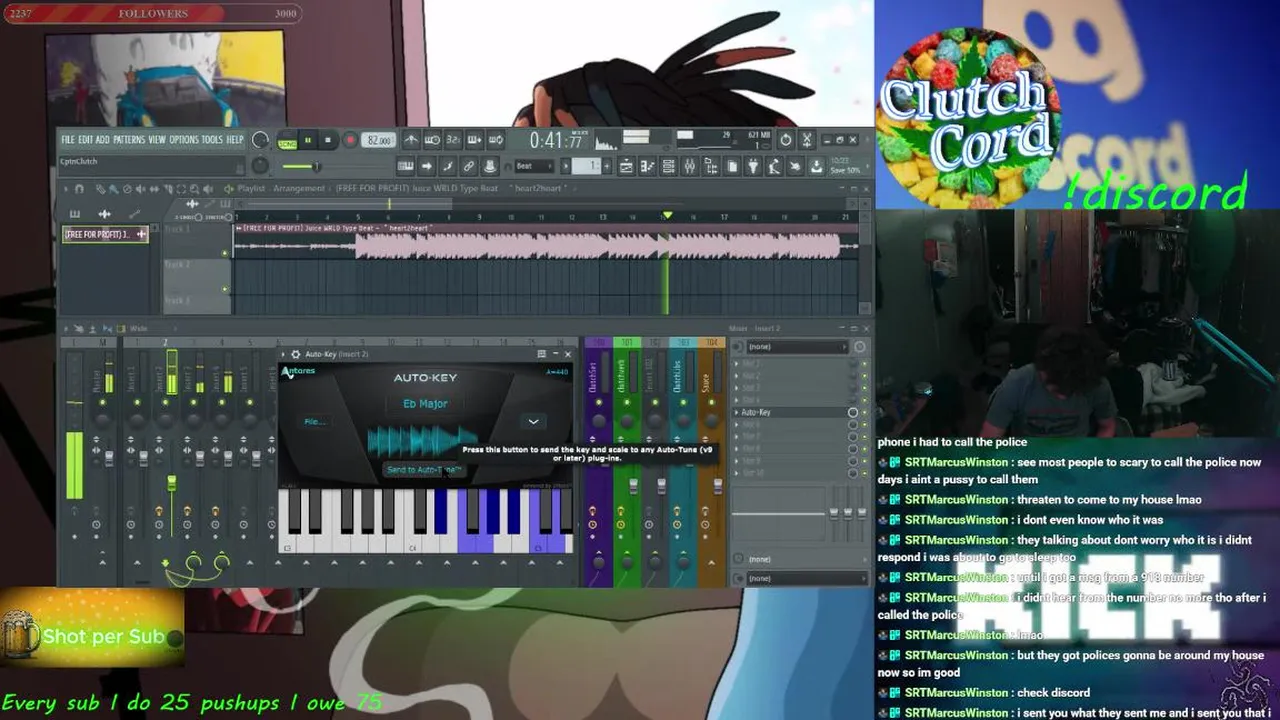Select the Auto-Key effect slot in mixer
Viewport: 1280px width, 720px height.
point(790,412)
